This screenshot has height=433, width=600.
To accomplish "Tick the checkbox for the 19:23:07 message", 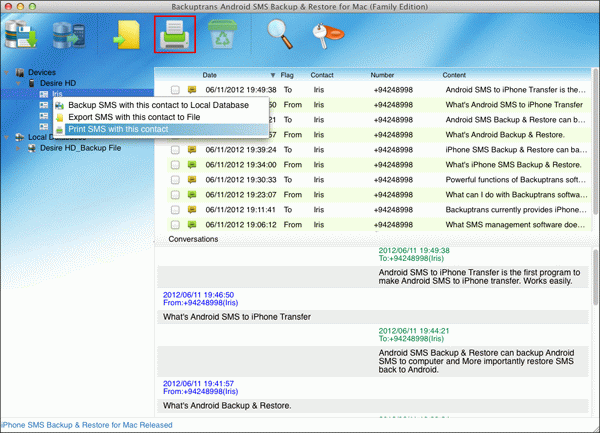I will tap(175, 195).
